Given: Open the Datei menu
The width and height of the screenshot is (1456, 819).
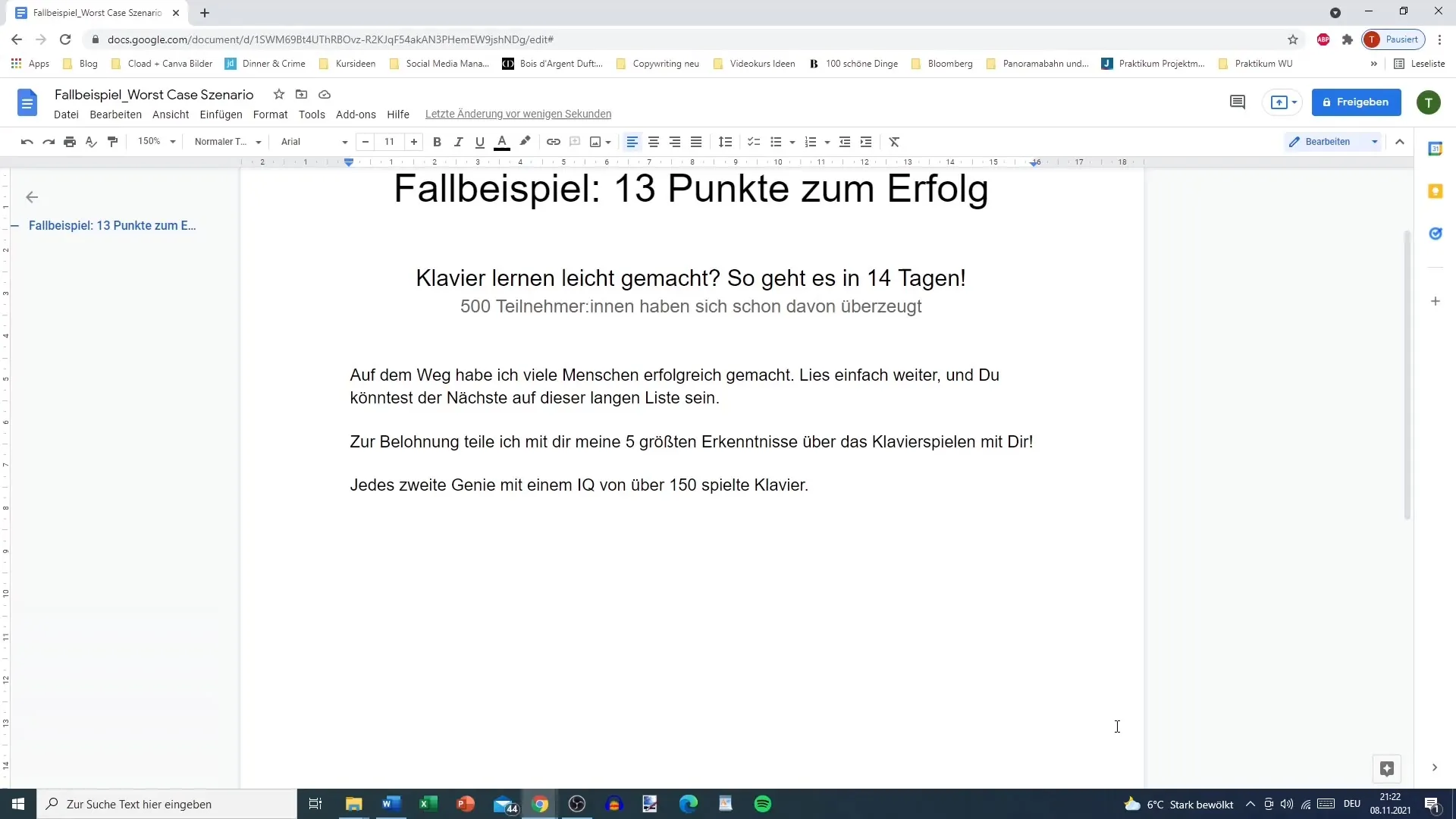Looking at the screenshot, I should 66,115.
